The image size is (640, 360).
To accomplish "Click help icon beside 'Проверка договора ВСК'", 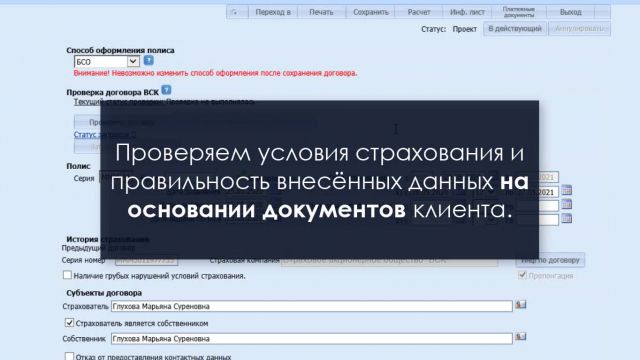I will [166, 90].
